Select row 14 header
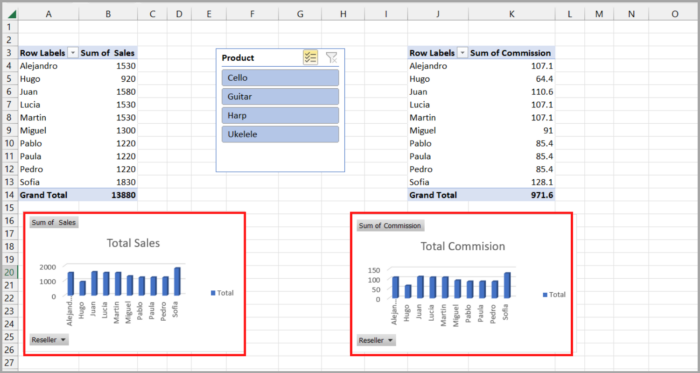The image size is (700, 373). coord(9,195)
